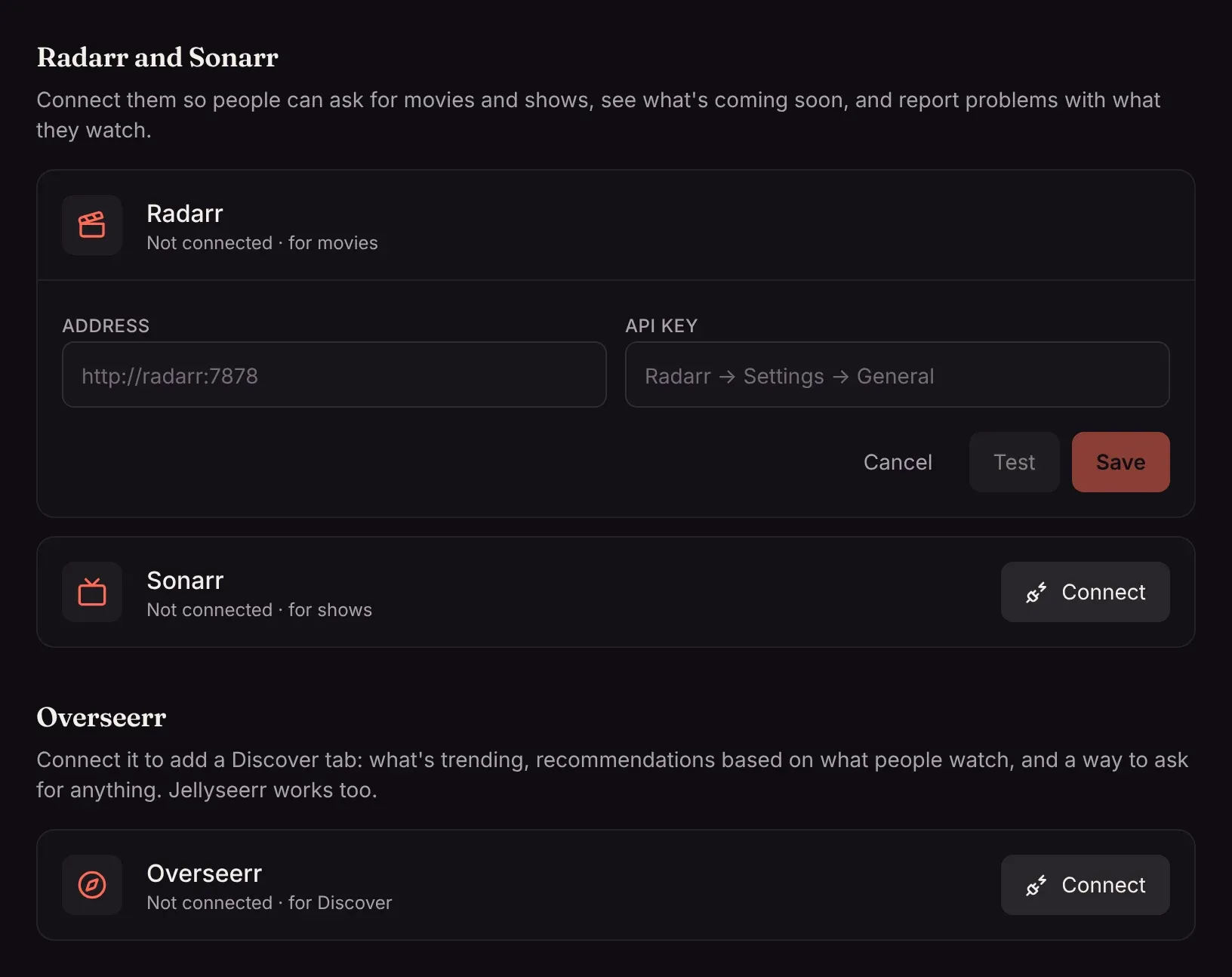This screenshot has width=1232, height=977.
Task: Connect Sonarr for shows
Action: (1085, 592)
